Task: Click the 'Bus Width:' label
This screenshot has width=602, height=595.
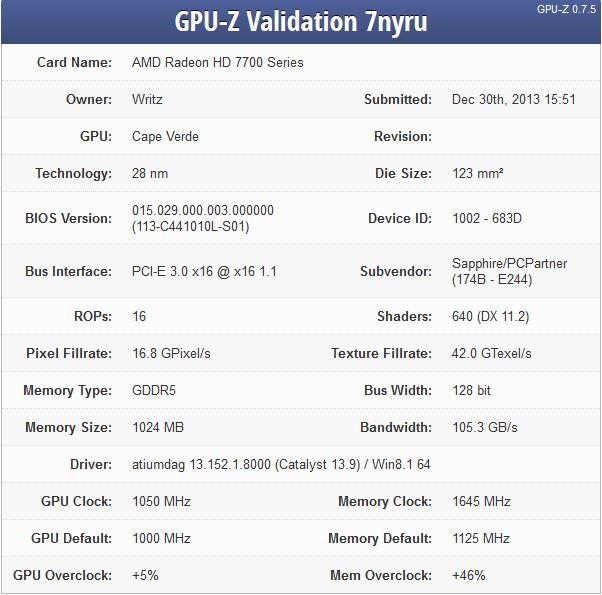Action: click(x=398, y=390)
